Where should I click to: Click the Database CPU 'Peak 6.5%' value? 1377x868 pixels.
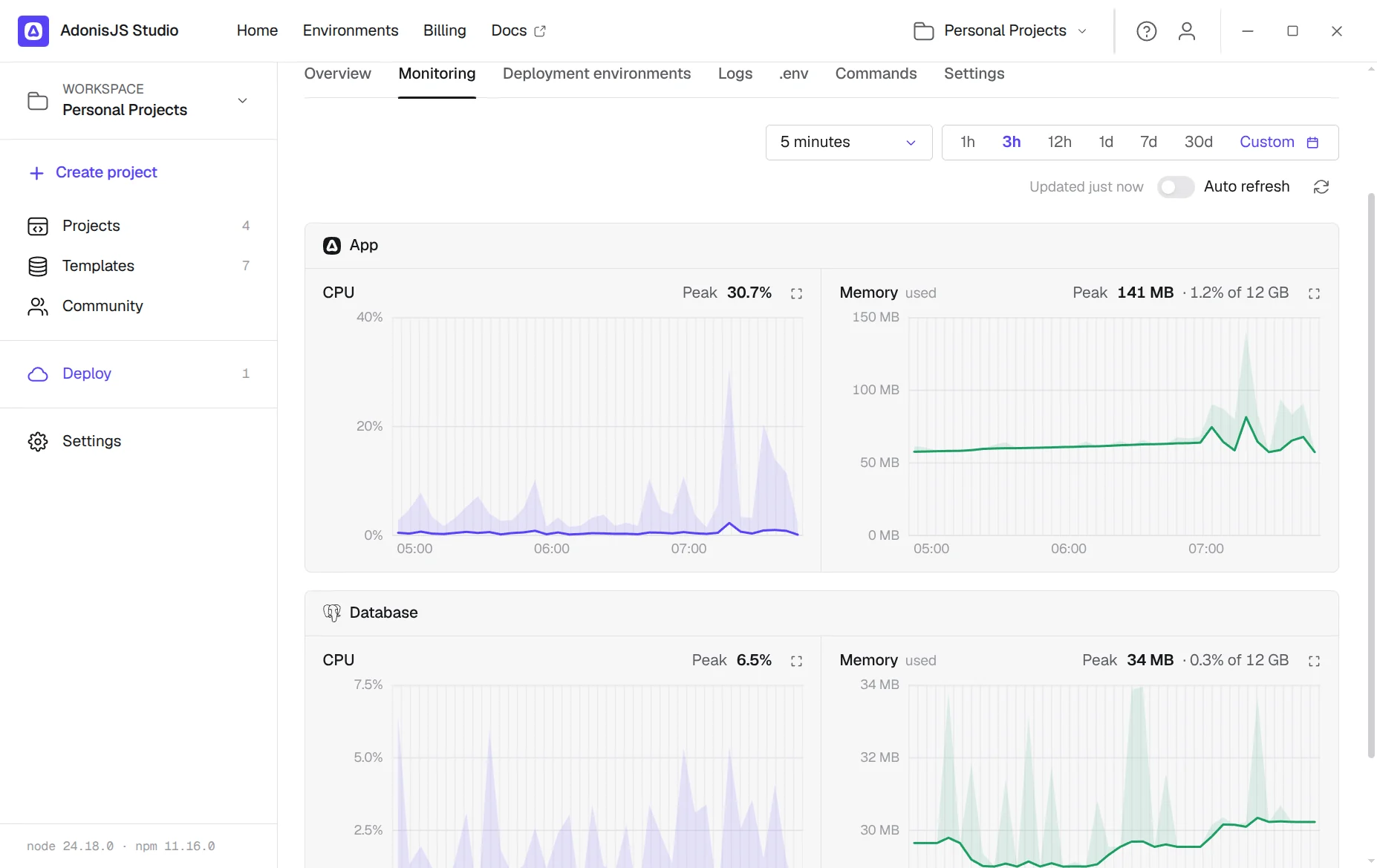[732, 661]
